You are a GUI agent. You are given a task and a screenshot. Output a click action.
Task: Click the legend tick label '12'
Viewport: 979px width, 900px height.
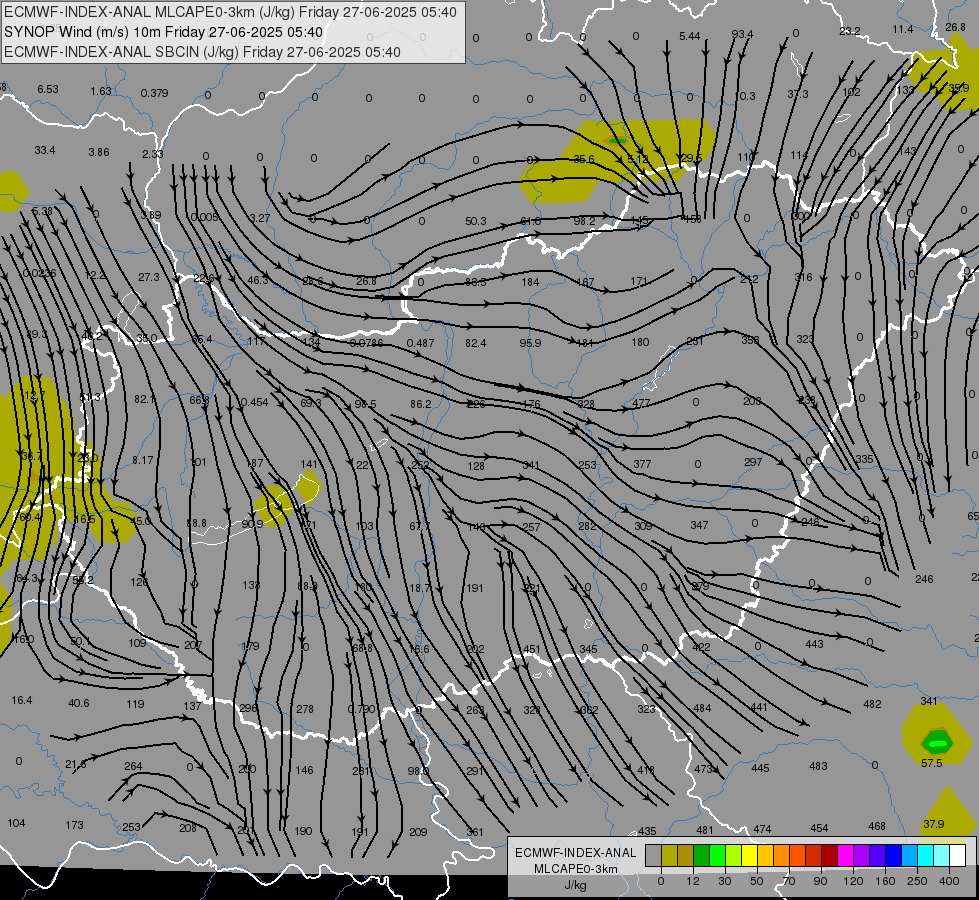pos(692,881)
